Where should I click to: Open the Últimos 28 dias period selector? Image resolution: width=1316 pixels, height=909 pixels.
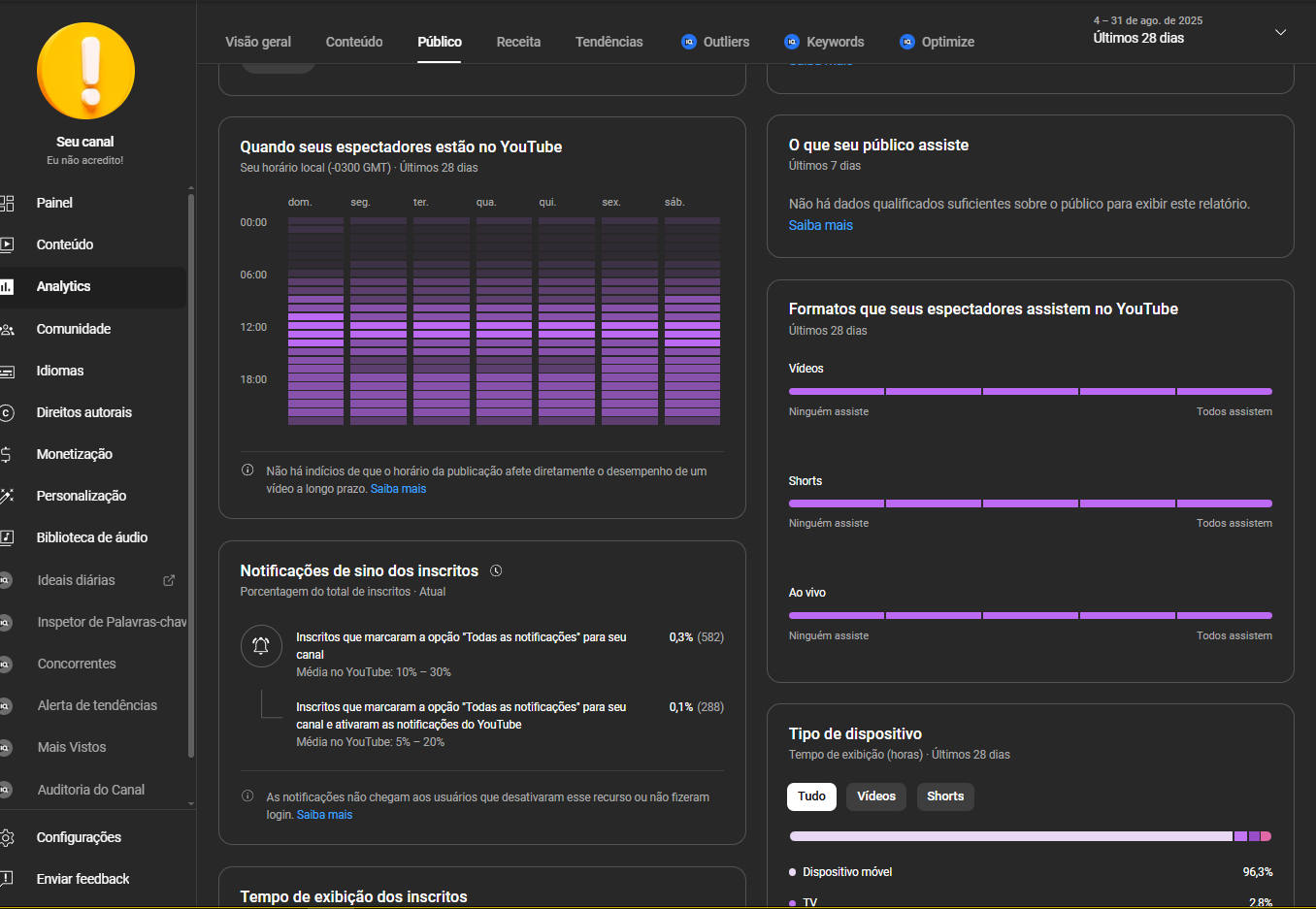click(1138, 38)
